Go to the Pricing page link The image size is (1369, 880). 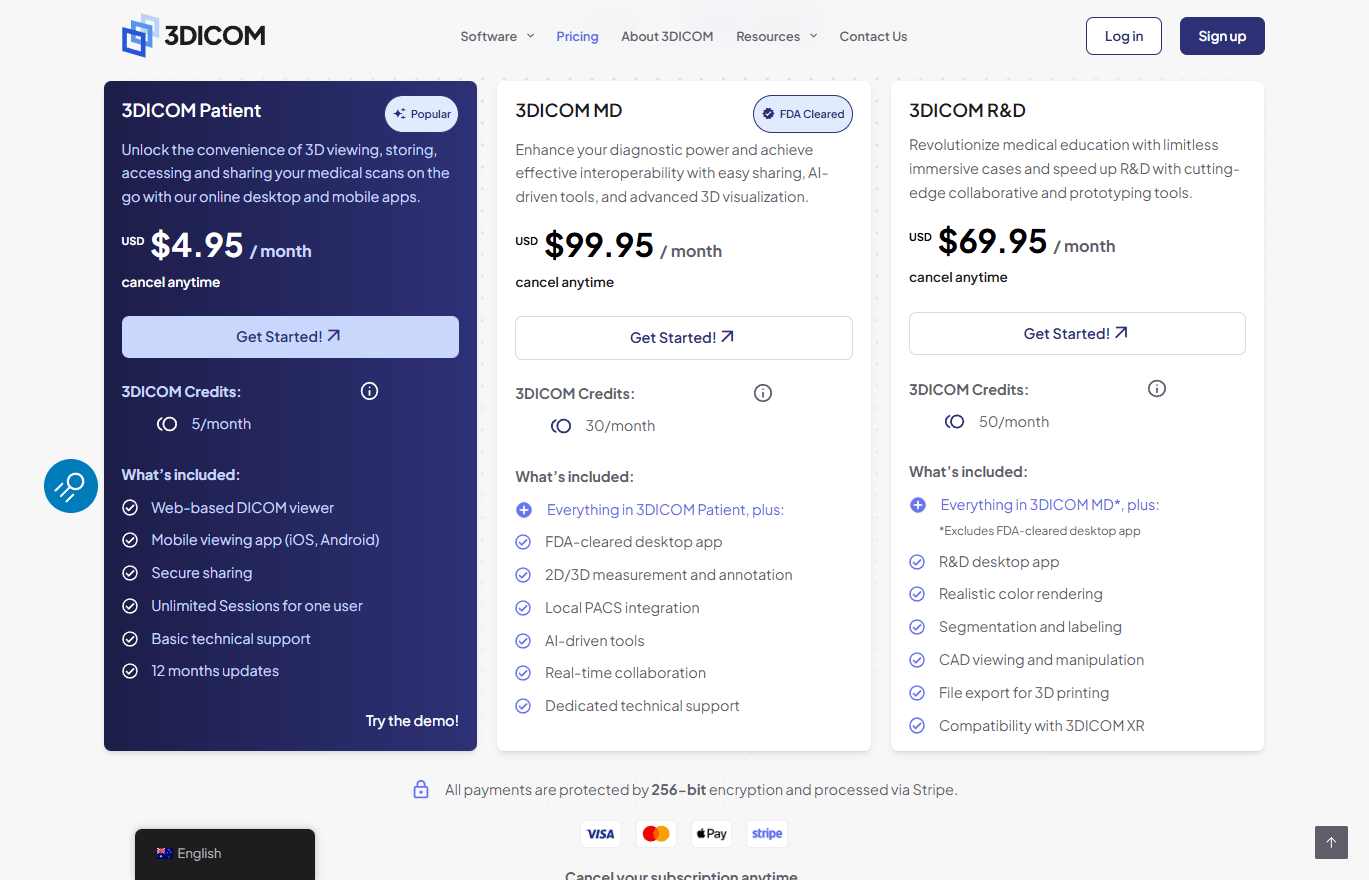click(577, 36)
